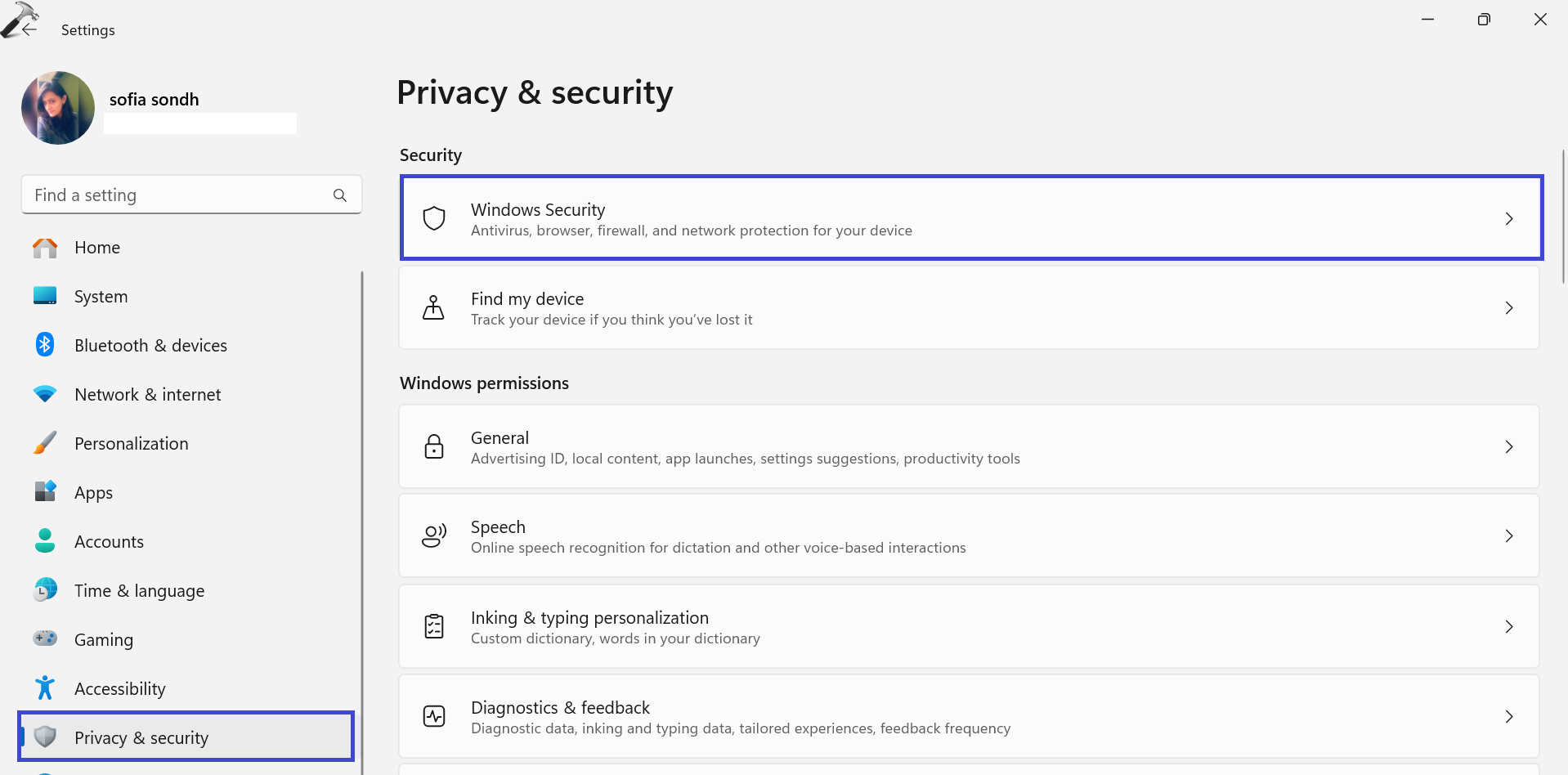
Task: Click the Inking & typing personalization clipboard icon
Action: (433, 626)
